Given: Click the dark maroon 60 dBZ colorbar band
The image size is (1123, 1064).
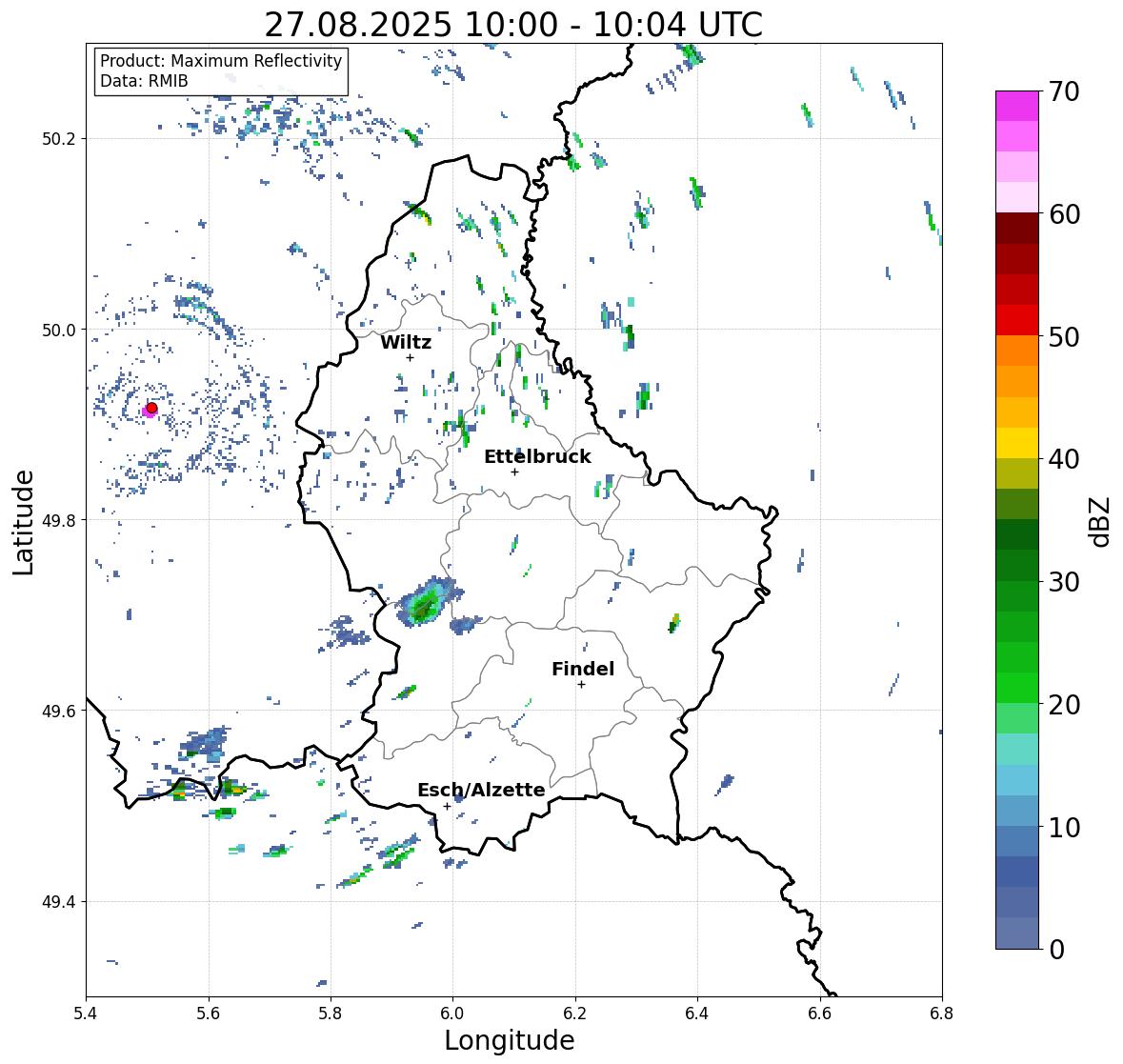Looking at the screenshot, I should 1017,229.
